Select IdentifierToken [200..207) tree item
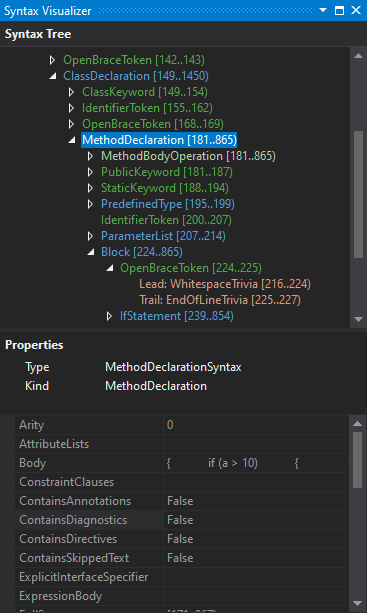 pos(166,220)
